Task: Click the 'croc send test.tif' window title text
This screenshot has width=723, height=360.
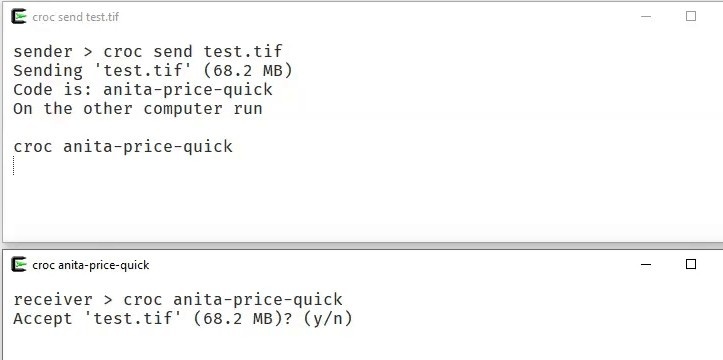Action: (76, 17)
